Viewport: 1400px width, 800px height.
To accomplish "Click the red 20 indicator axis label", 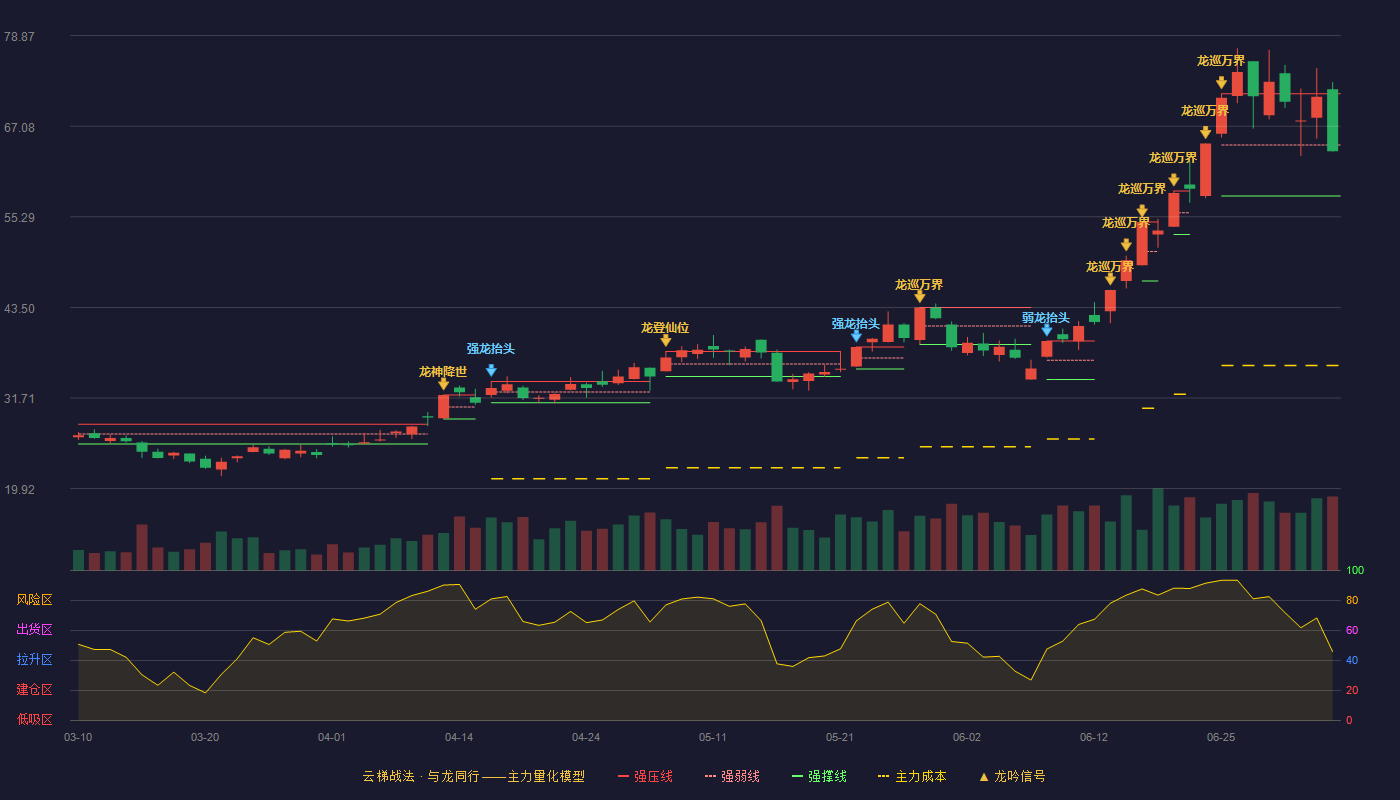I will (1352, 691).
